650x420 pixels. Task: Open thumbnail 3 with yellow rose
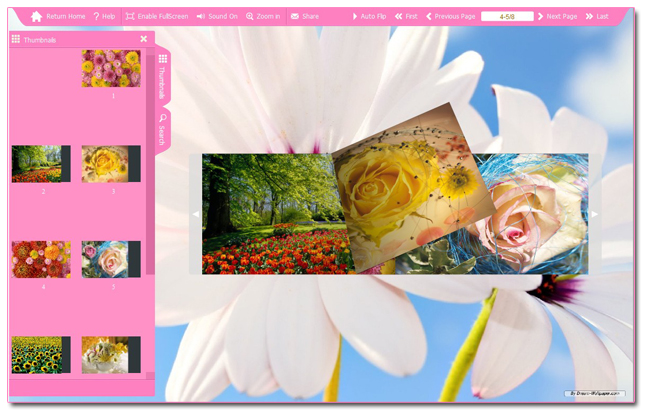111,164
